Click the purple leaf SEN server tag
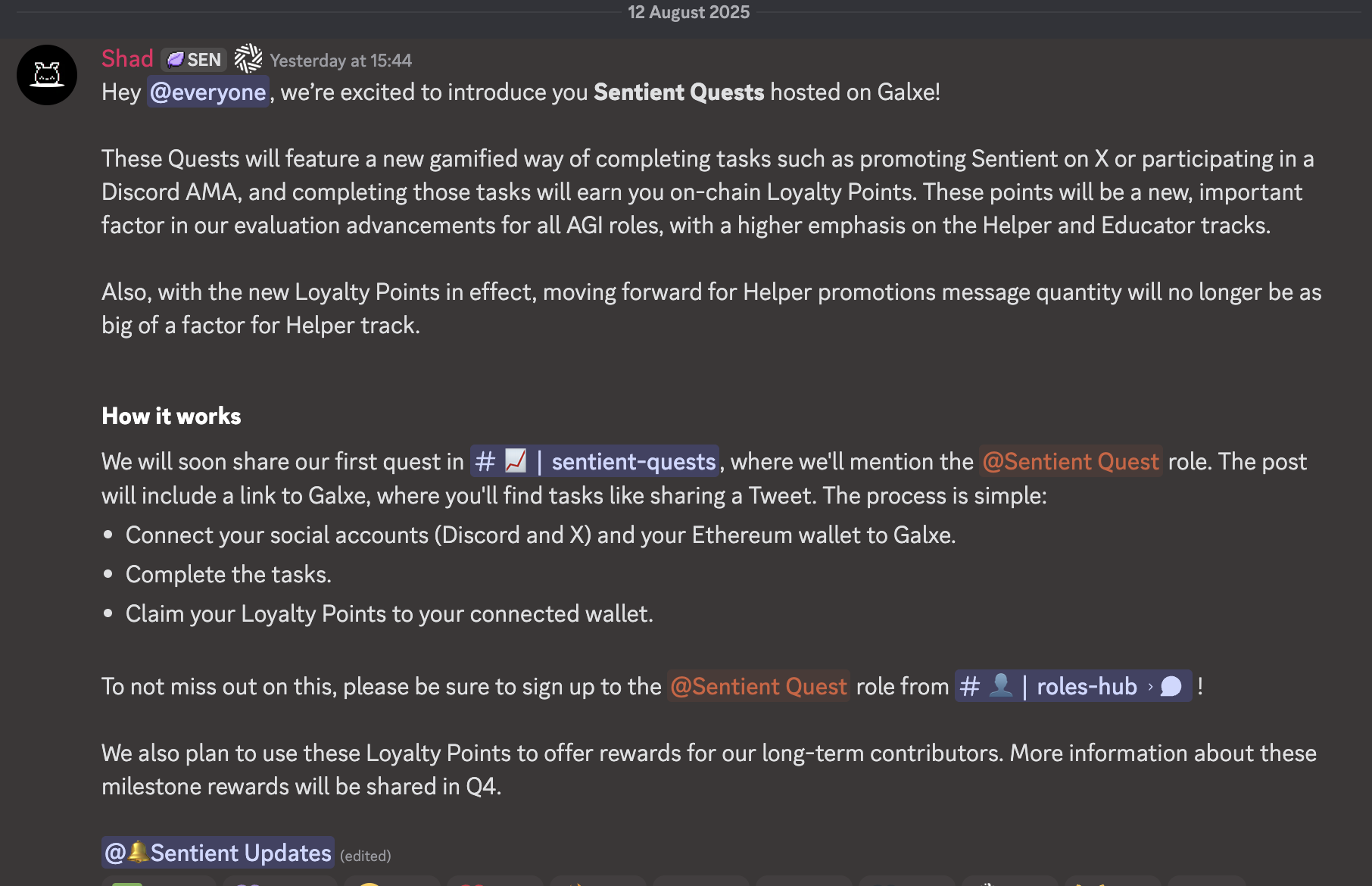Image resolution: width=1372 pixels, height=886 pixels. click(194, 60)
